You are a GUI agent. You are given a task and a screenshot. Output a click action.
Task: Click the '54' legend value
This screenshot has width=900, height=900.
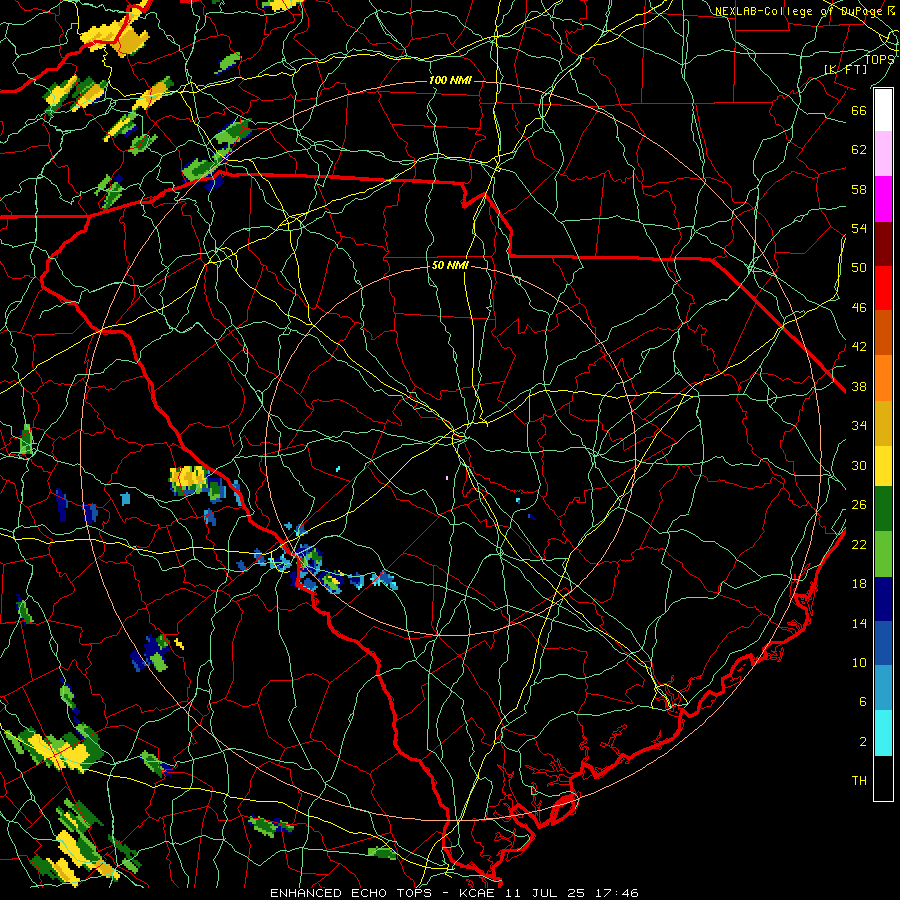coord(859,228)
